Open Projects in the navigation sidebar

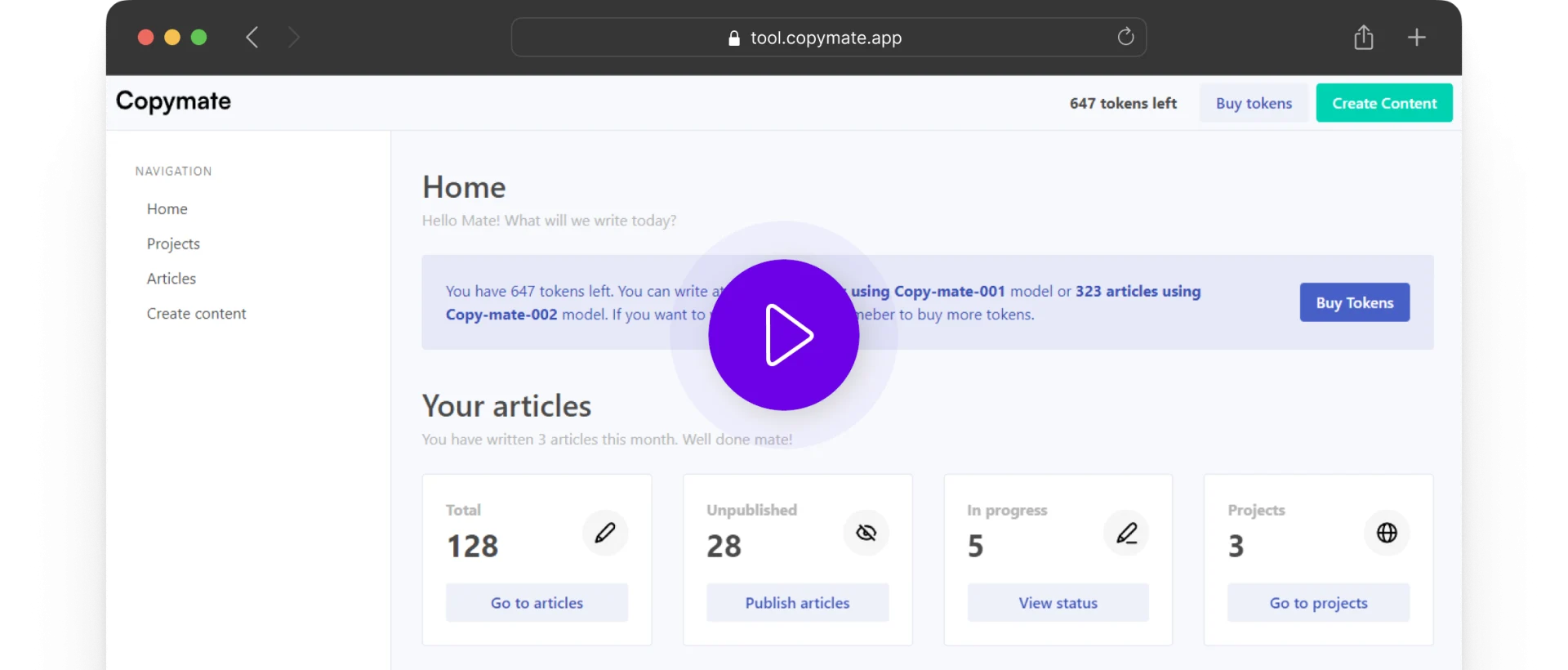[x=173, y=244]
